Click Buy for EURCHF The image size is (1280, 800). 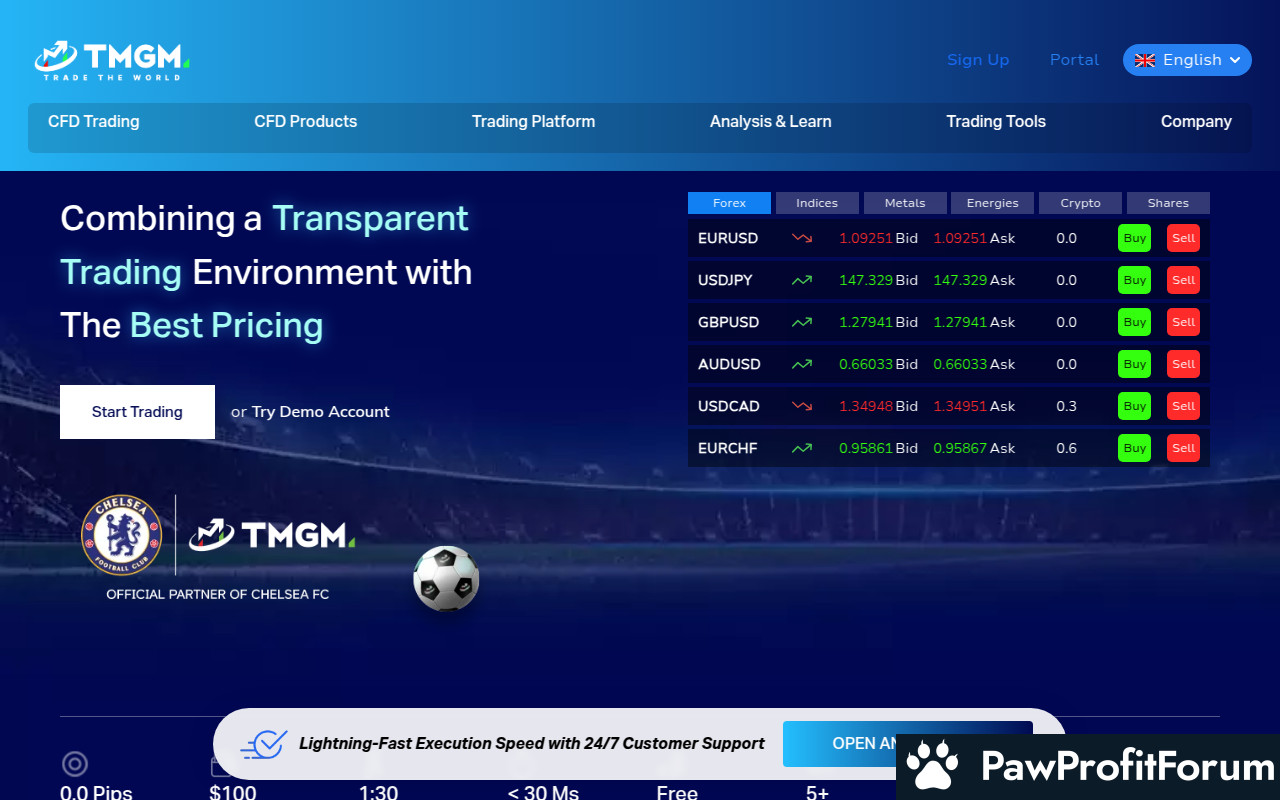pos(1134,448)
